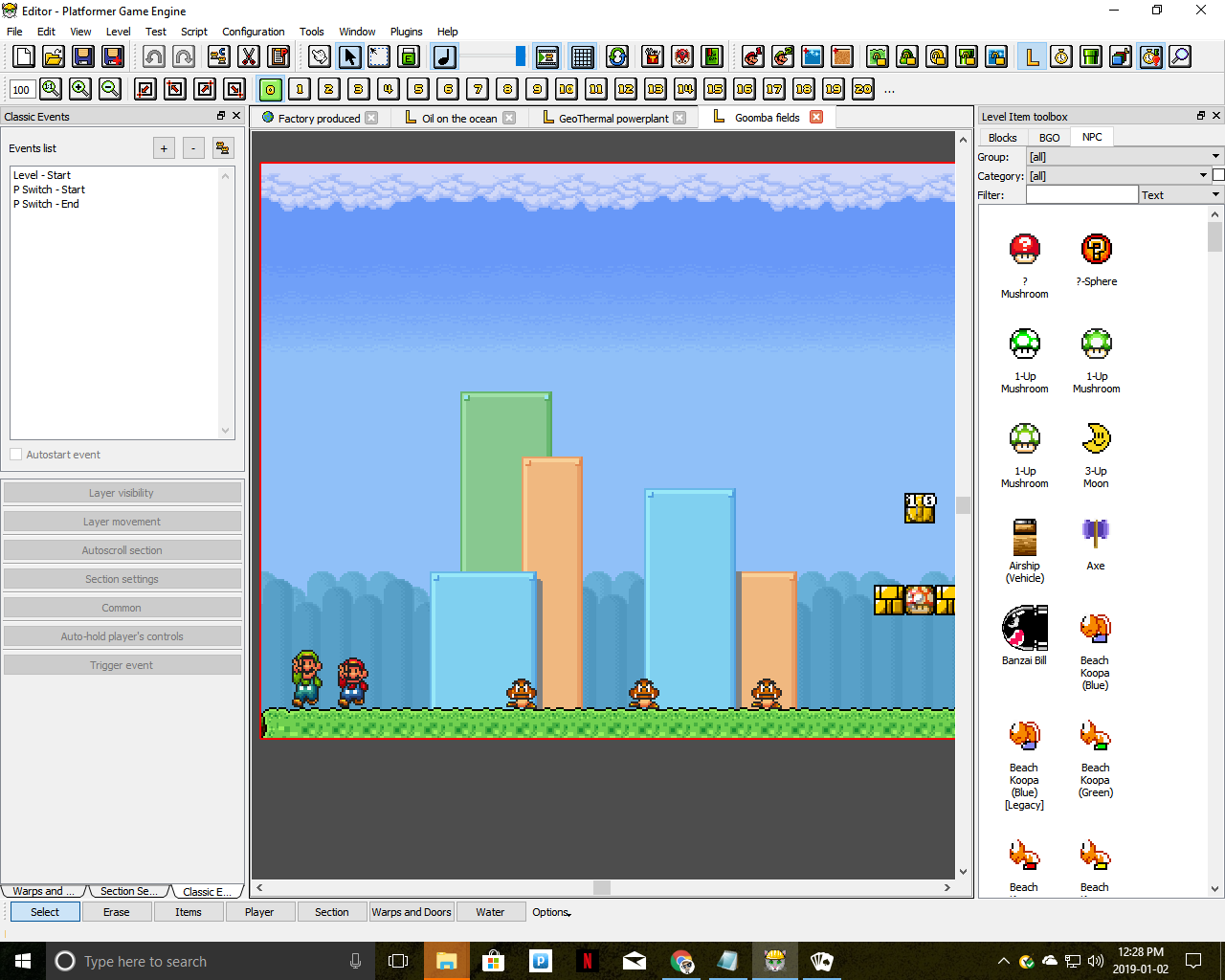The width and height of the screenshot is (1225, 980).
Task: Open the Options dropdown at bottom
Action: tap(551, 912)
